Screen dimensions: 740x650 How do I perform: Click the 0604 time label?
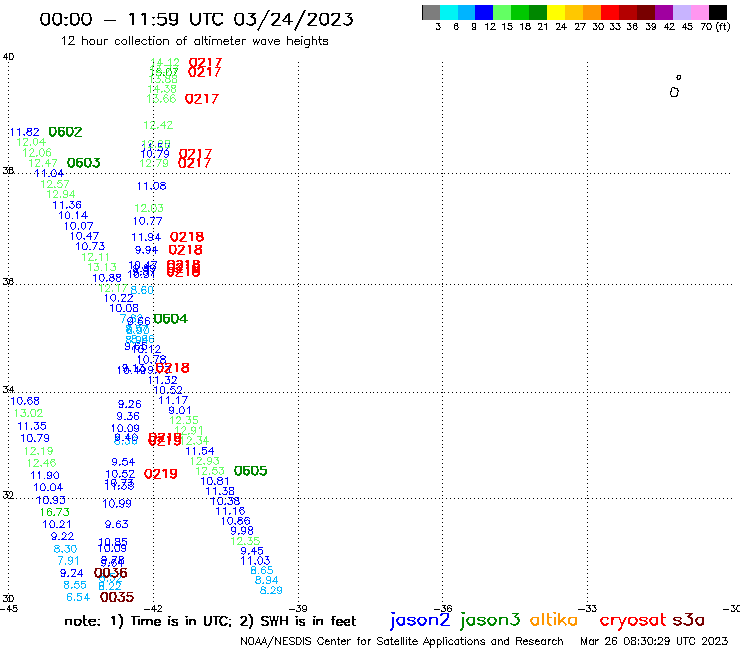(171, 319)
